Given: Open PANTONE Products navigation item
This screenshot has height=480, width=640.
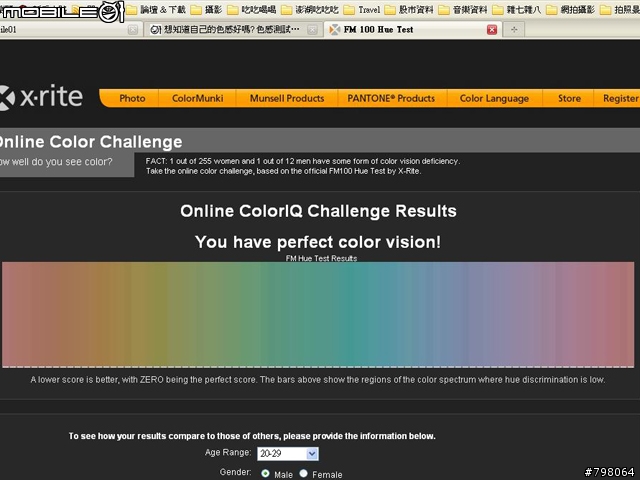Looking at the screenshot, I should pos(391,98).
